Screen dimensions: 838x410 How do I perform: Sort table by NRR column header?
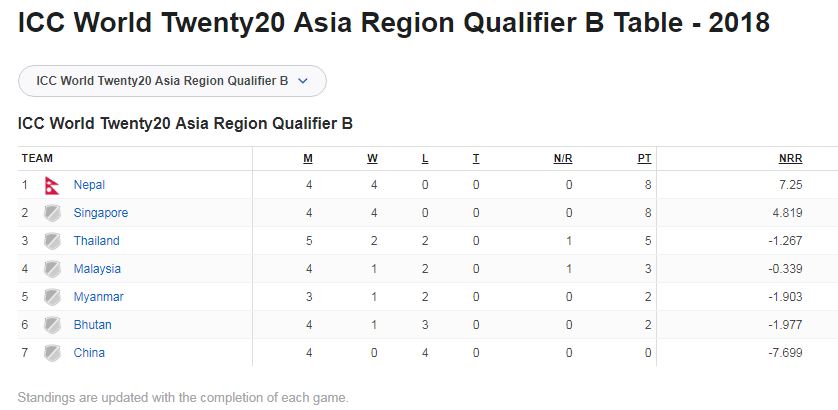(x=790, y=159)
